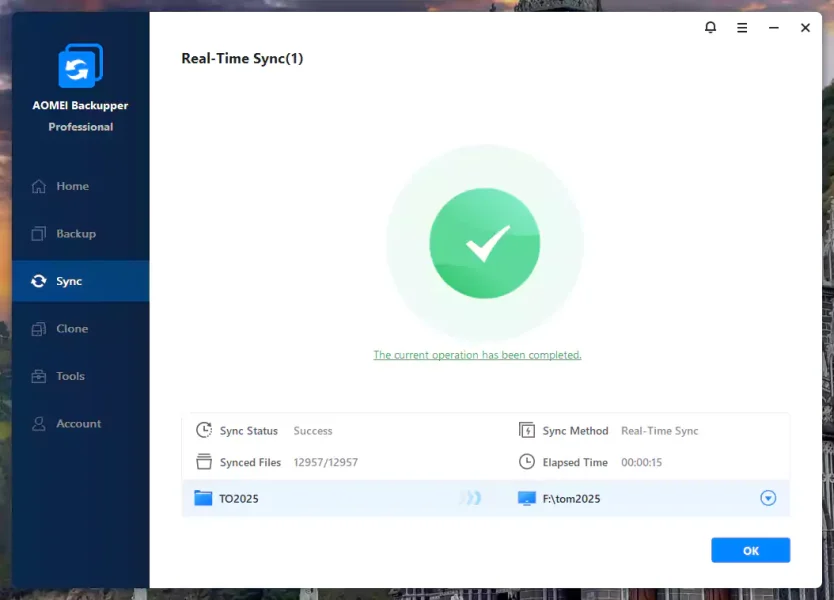Open the Account section icon
The width and height of the screenshot is (834, 600).
click(x=39, y=424)
